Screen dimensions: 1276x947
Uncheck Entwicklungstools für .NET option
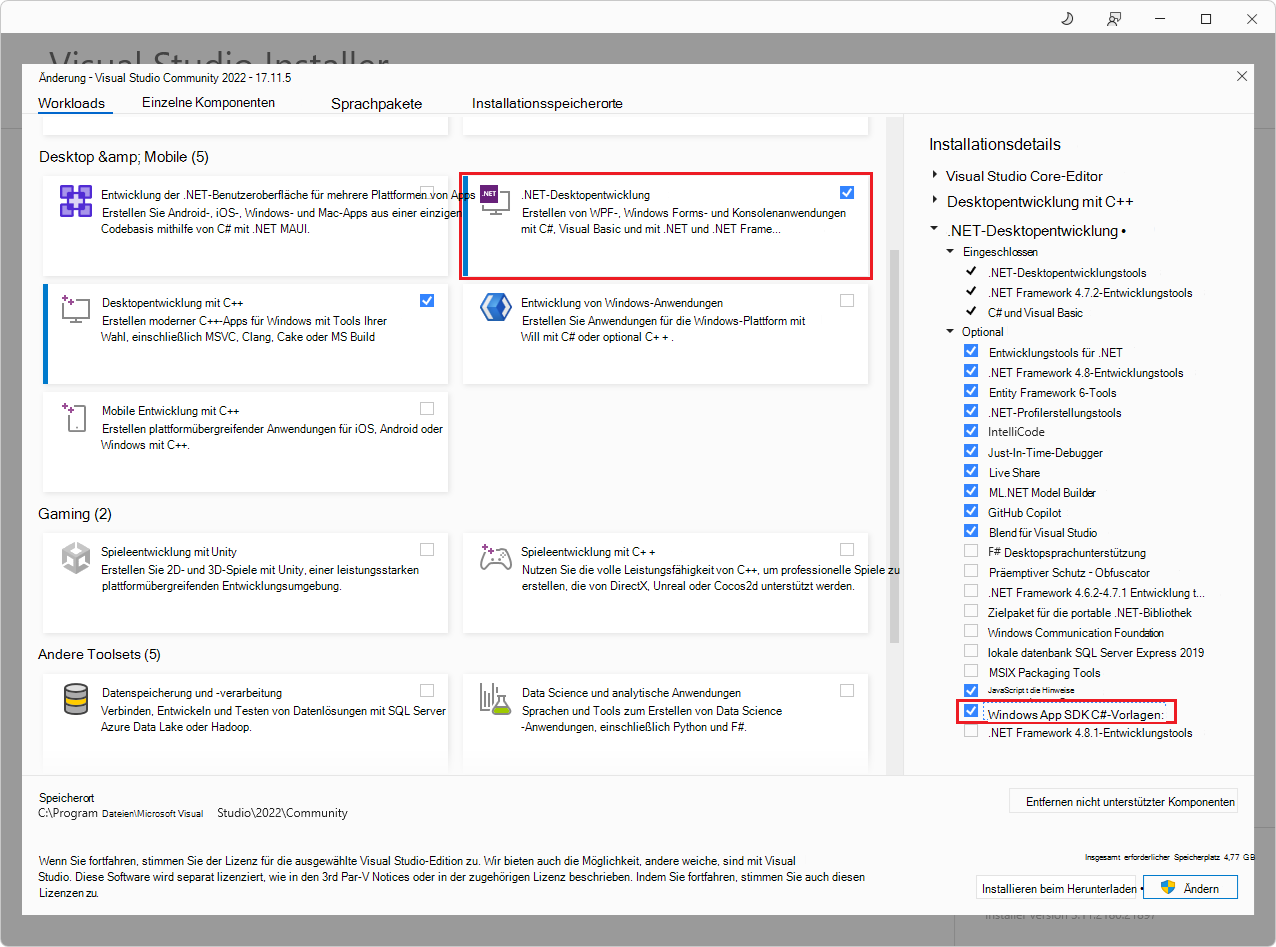click(x=971, y=351)
